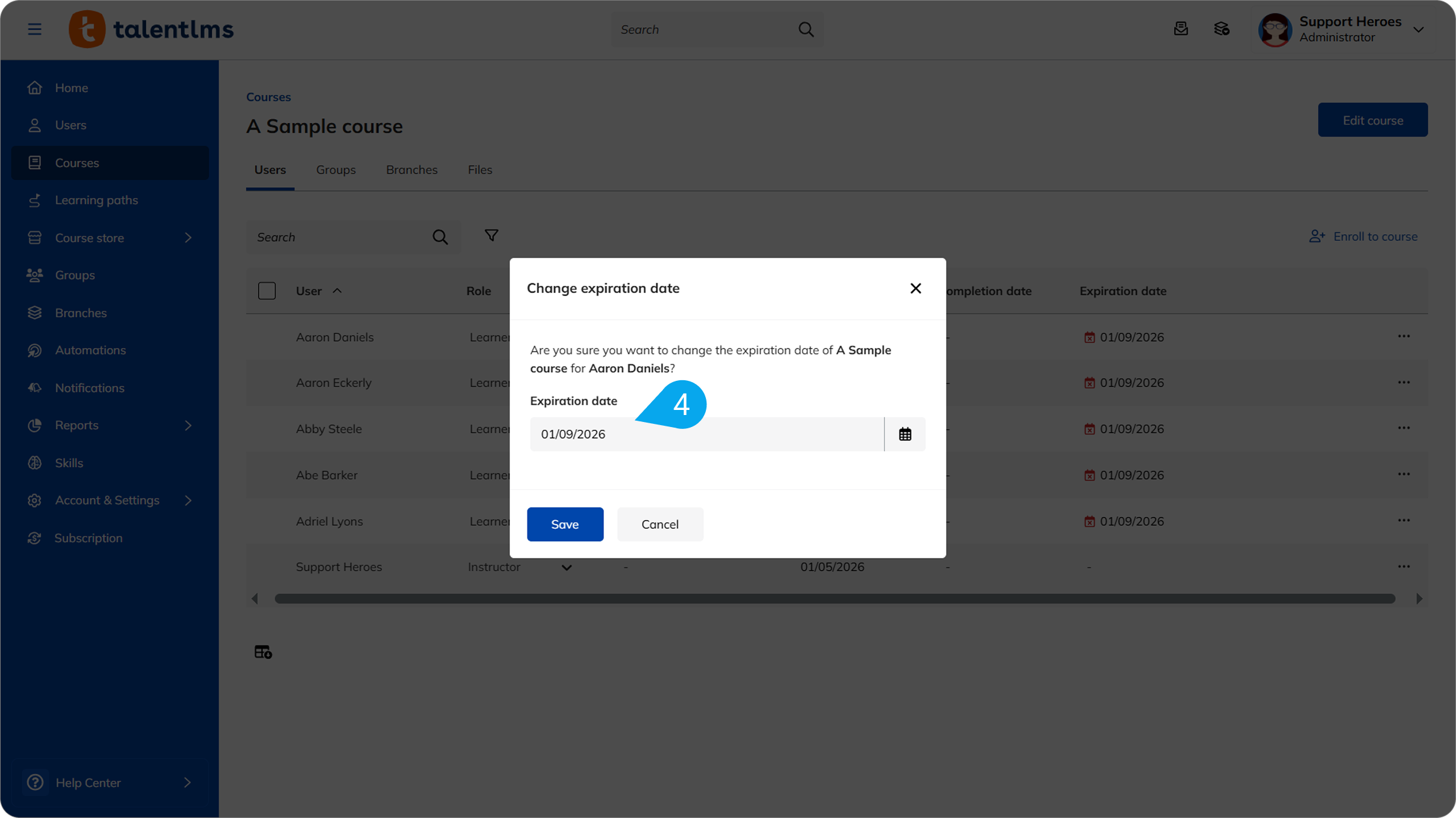Expand the Course store submenu
This screenshot has height=818, width=1456.
coord(188,238)
